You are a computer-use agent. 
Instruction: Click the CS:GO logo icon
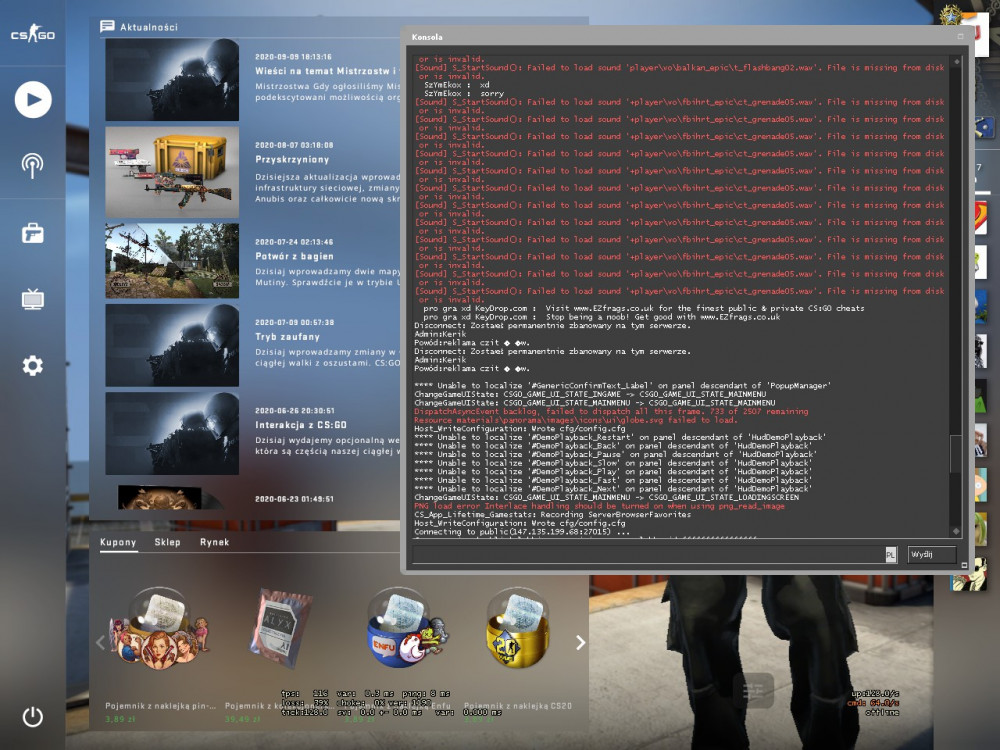point(33,33)
